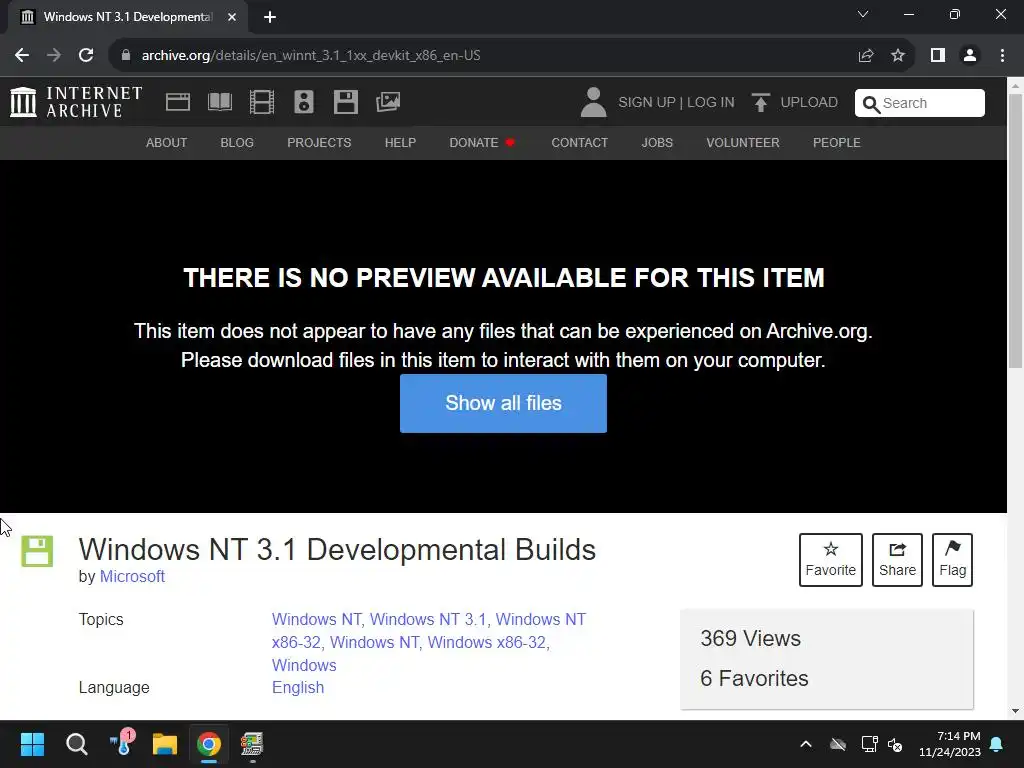
Task: Click the network tray icon
Action: click(x=869, y=744)
